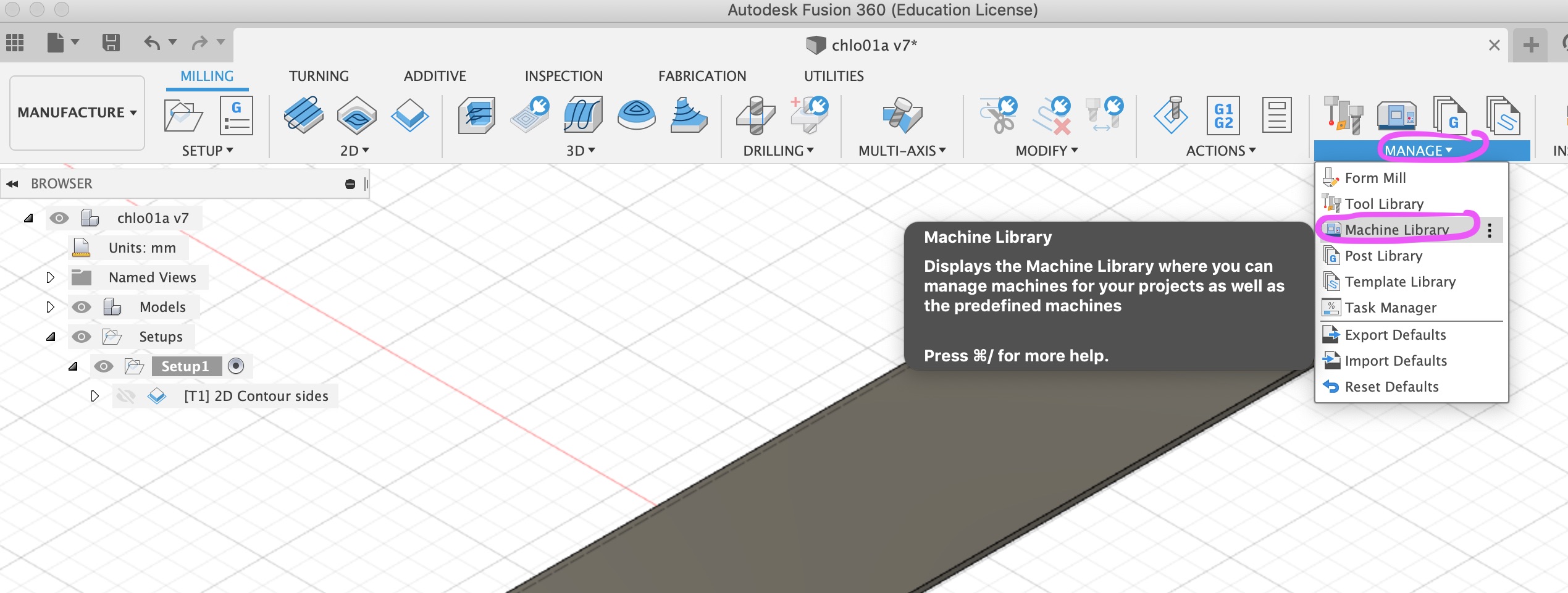Open Template Library from the ribbon icon
Viewport: 1568px width, 593px height.
1503,115
